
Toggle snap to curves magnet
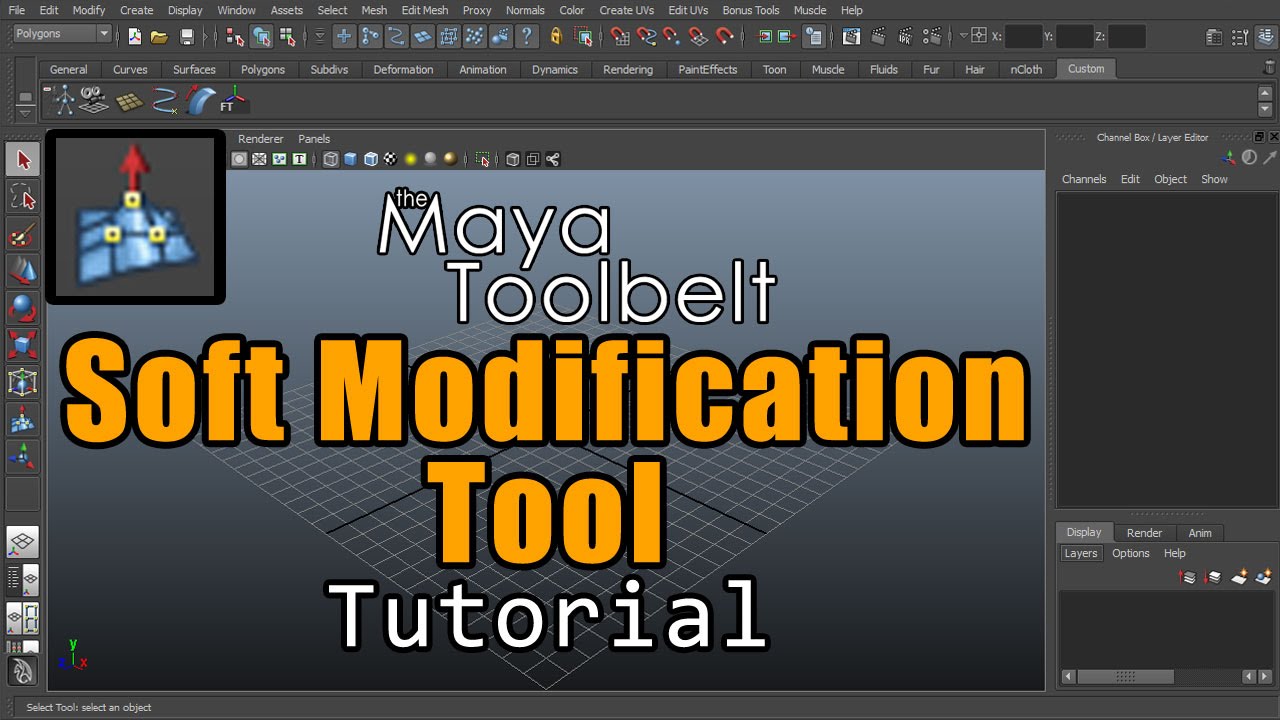point(647,37)
